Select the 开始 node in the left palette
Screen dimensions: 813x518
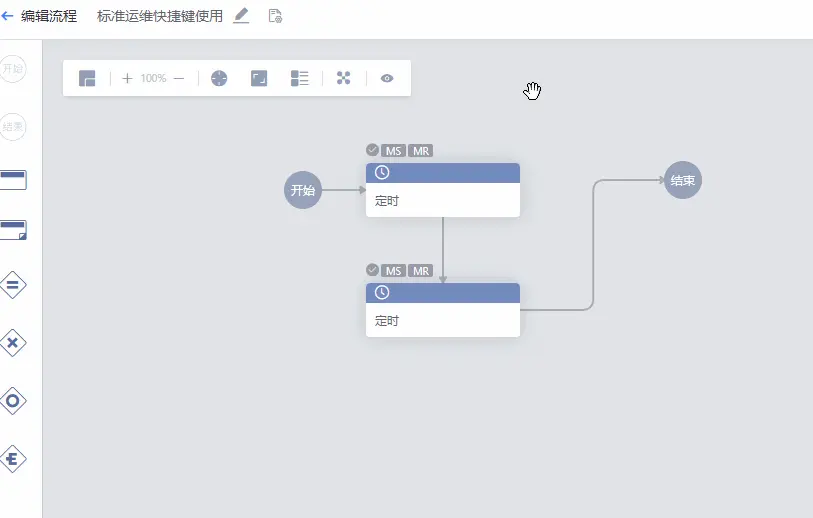pos(13,69)
